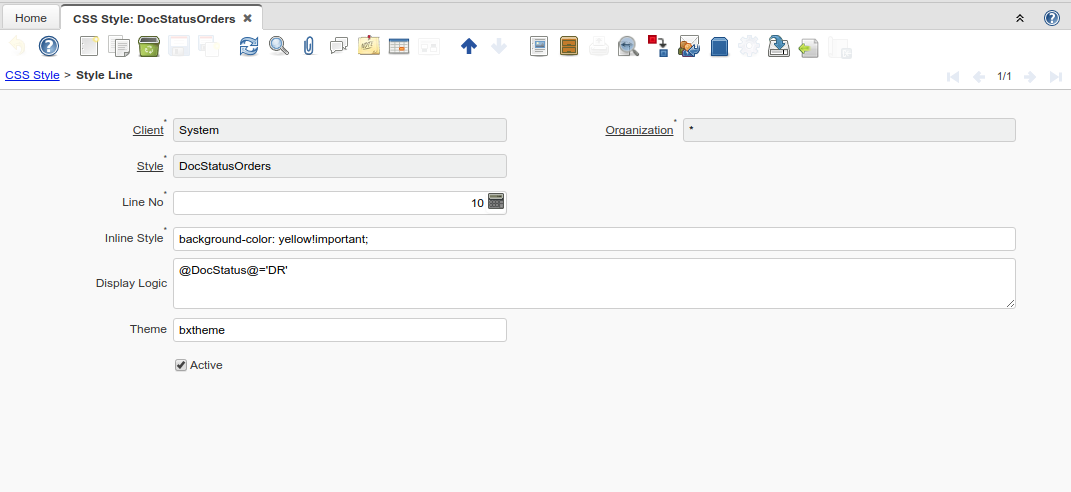1071x492 pixels.
Task: Click the CSS Style breadcrumb link
Action: click(x=32, y=75)
